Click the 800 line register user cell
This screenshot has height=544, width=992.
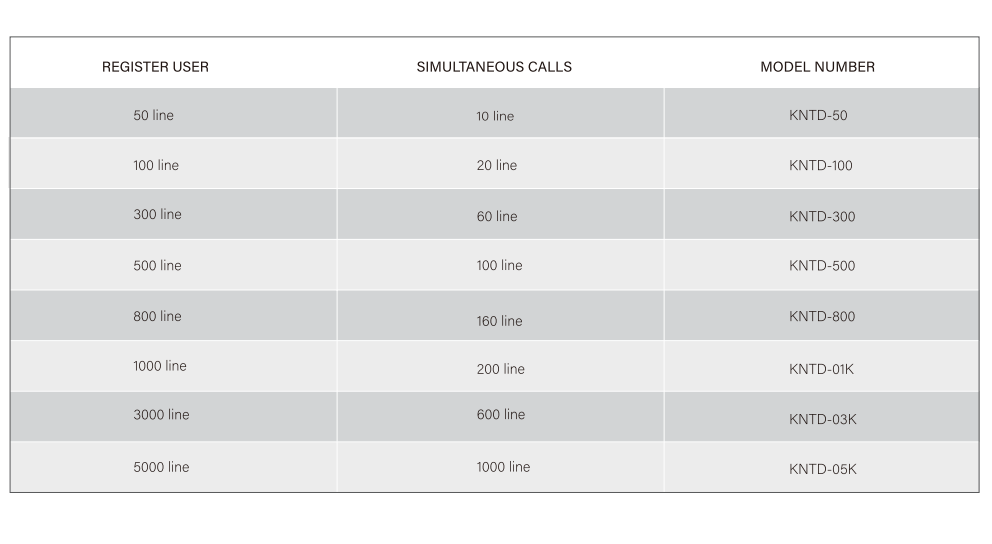[x=157, y=316]
